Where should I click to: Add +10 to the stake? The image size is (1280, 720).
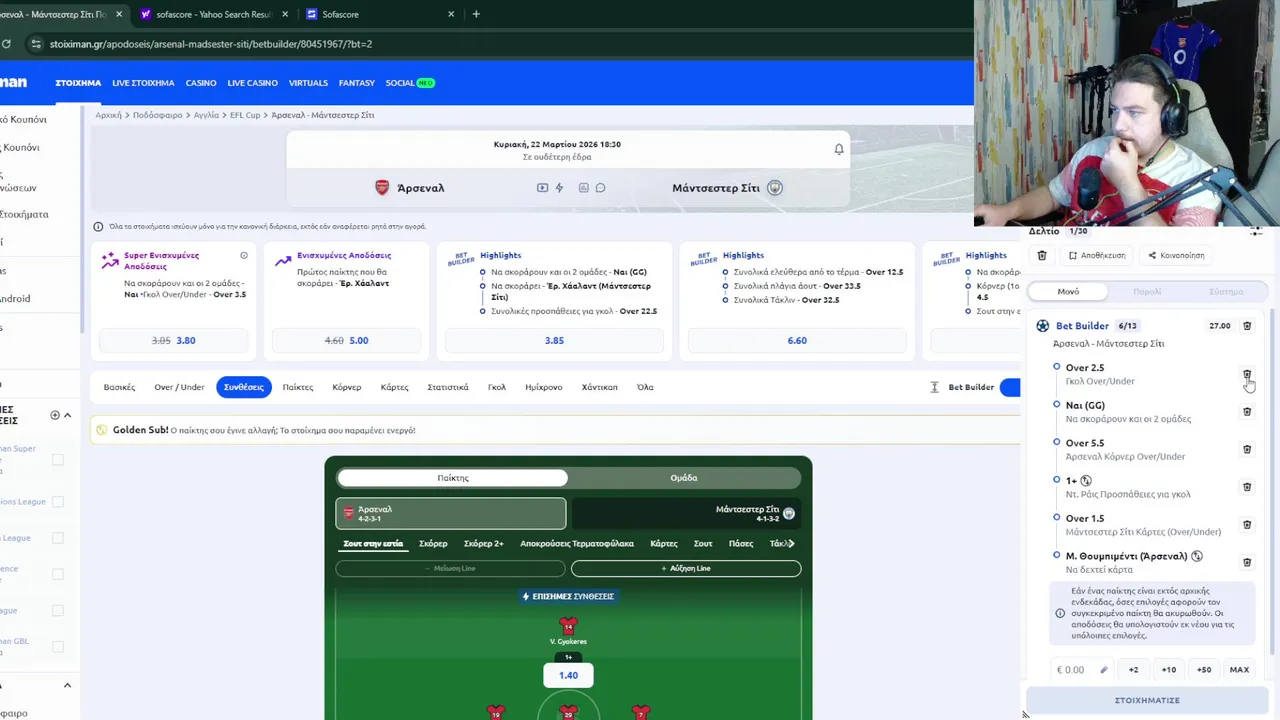[x=1169, y=670]
